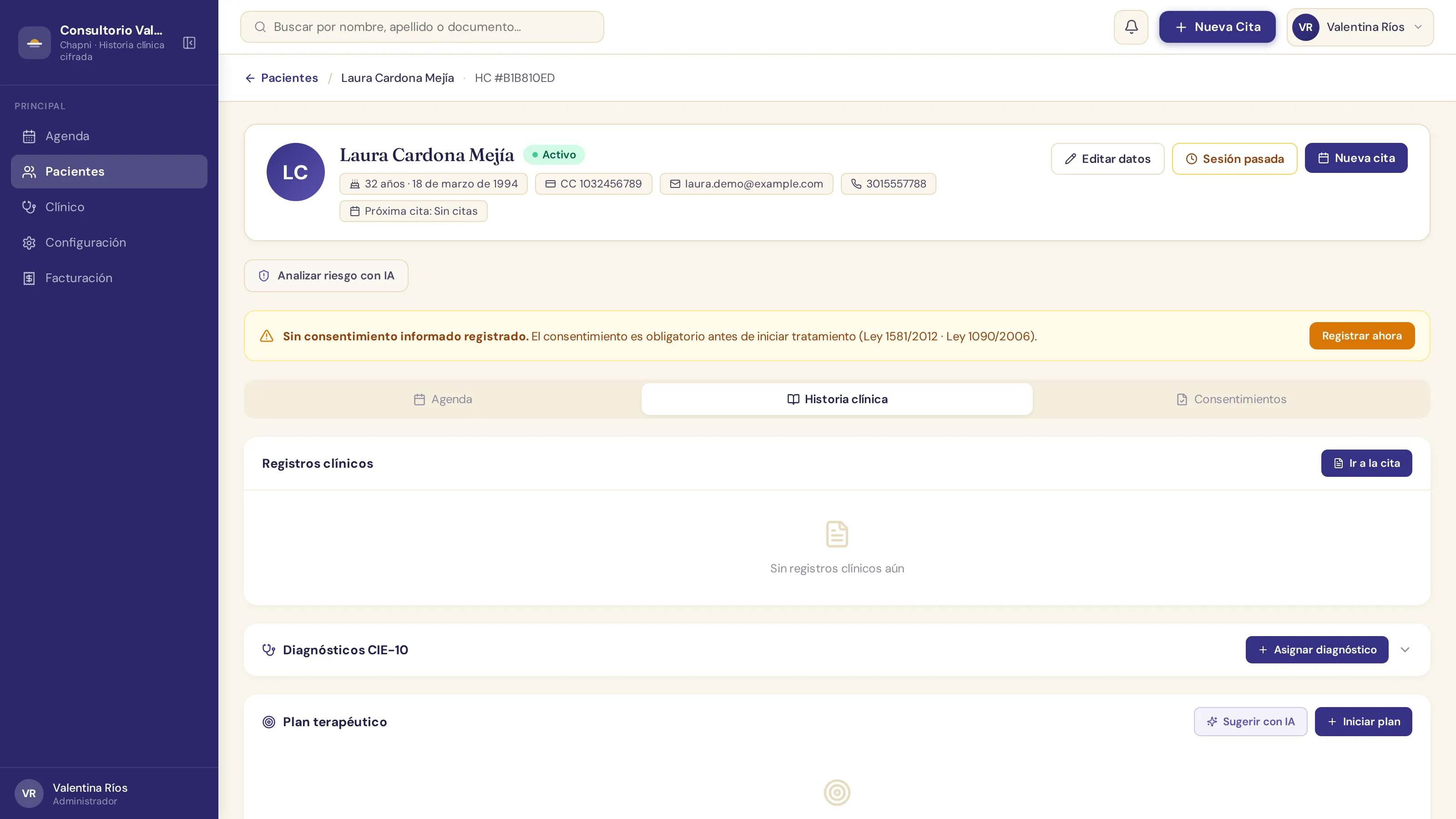Image resolution: width=1456 pixels, height=819 pixels.
Task: Click the search magnifier icon
Action: (x=260, y=26)
